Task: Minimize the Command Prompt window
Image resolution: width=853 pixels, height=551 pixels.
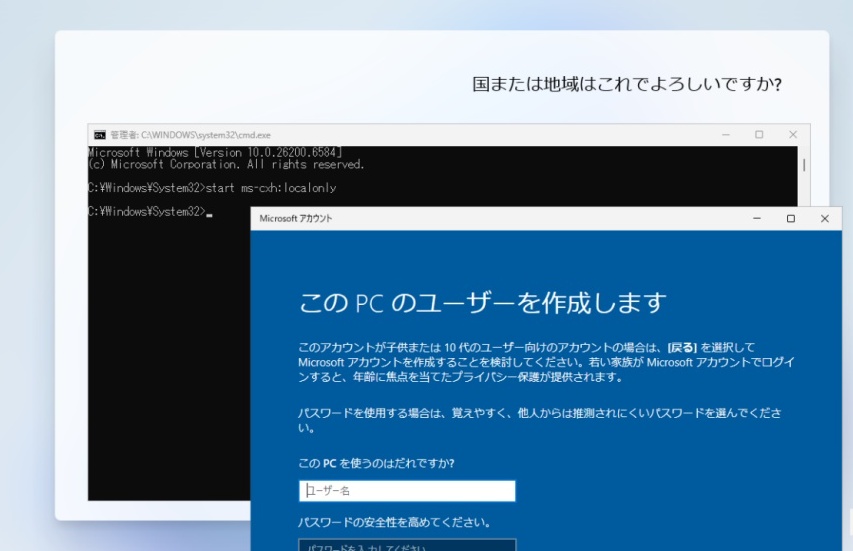Action: coord(725,135)
